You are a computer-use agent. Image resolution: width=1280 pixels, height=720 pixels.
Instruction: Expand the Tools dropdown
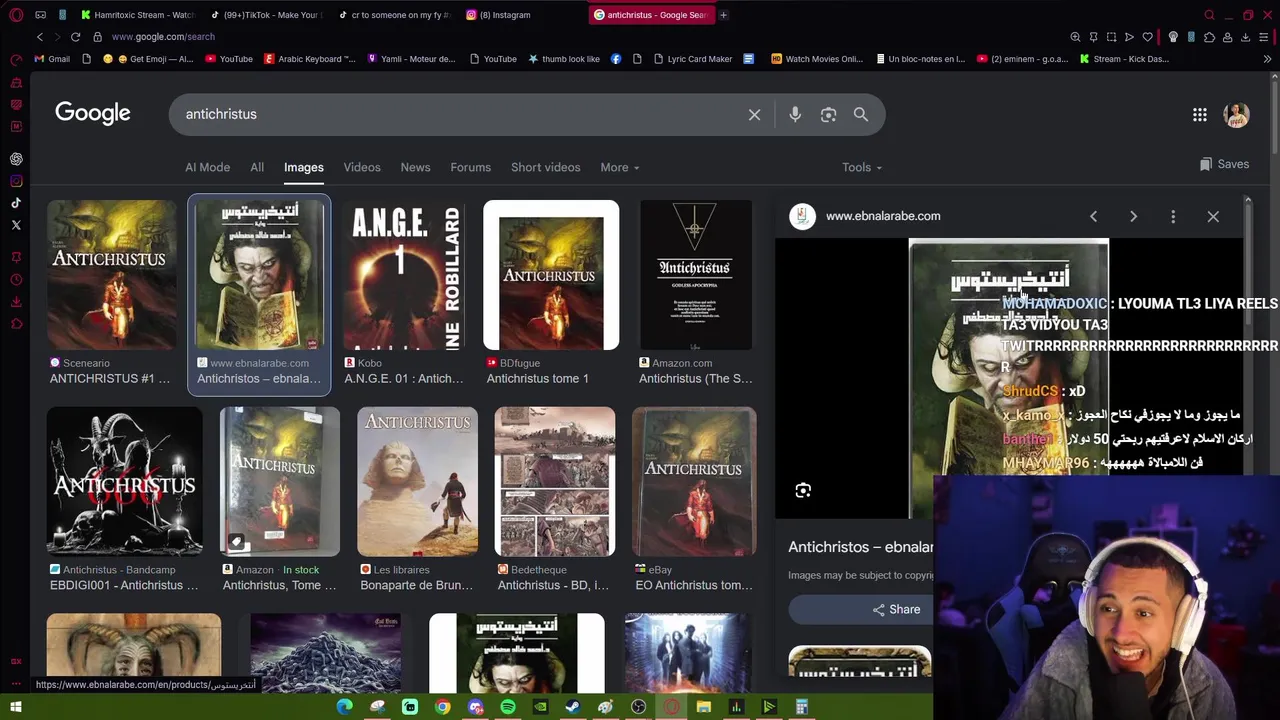[x=862, y=167]
